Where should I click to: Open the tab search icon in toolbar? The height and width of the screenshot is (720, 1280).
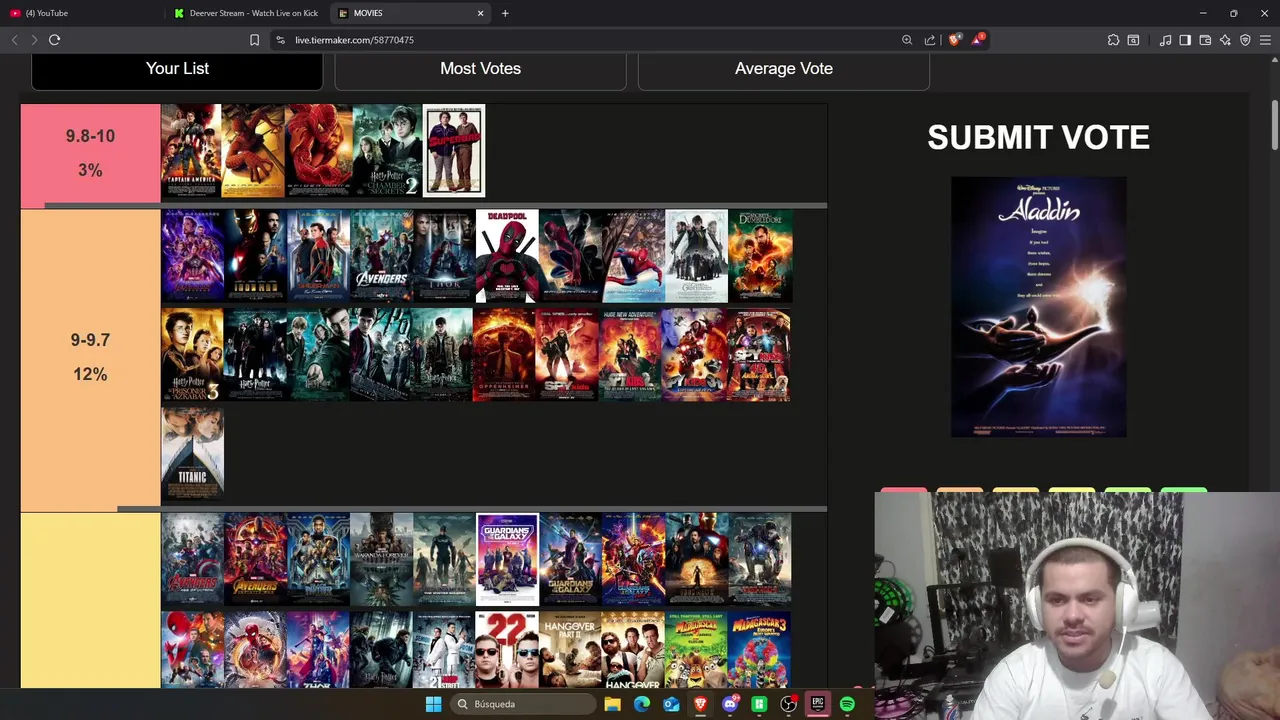(x=1133, y=40)
